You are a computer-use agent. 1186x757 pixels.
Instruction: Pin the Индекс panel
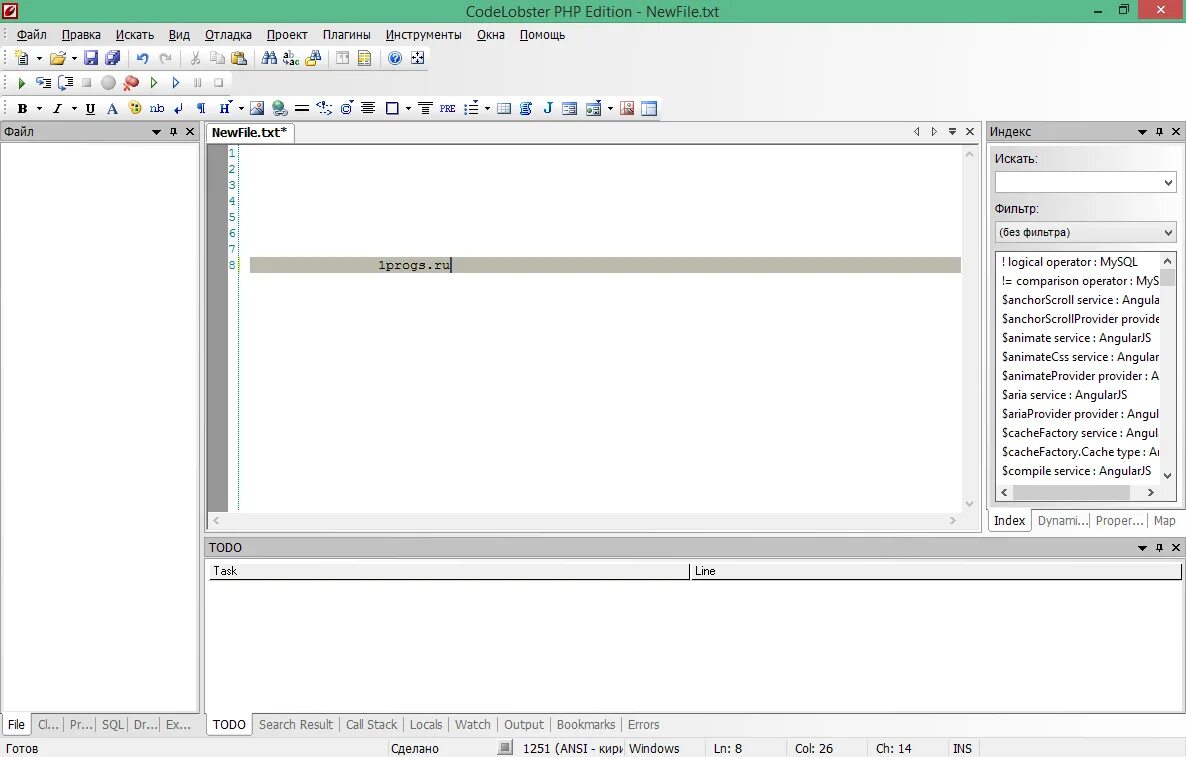click(1160, 132)
